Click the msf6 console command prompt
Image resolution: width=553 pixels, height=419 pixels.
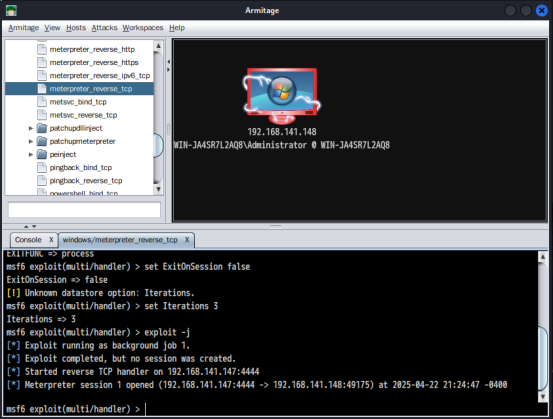pos(73,409)
